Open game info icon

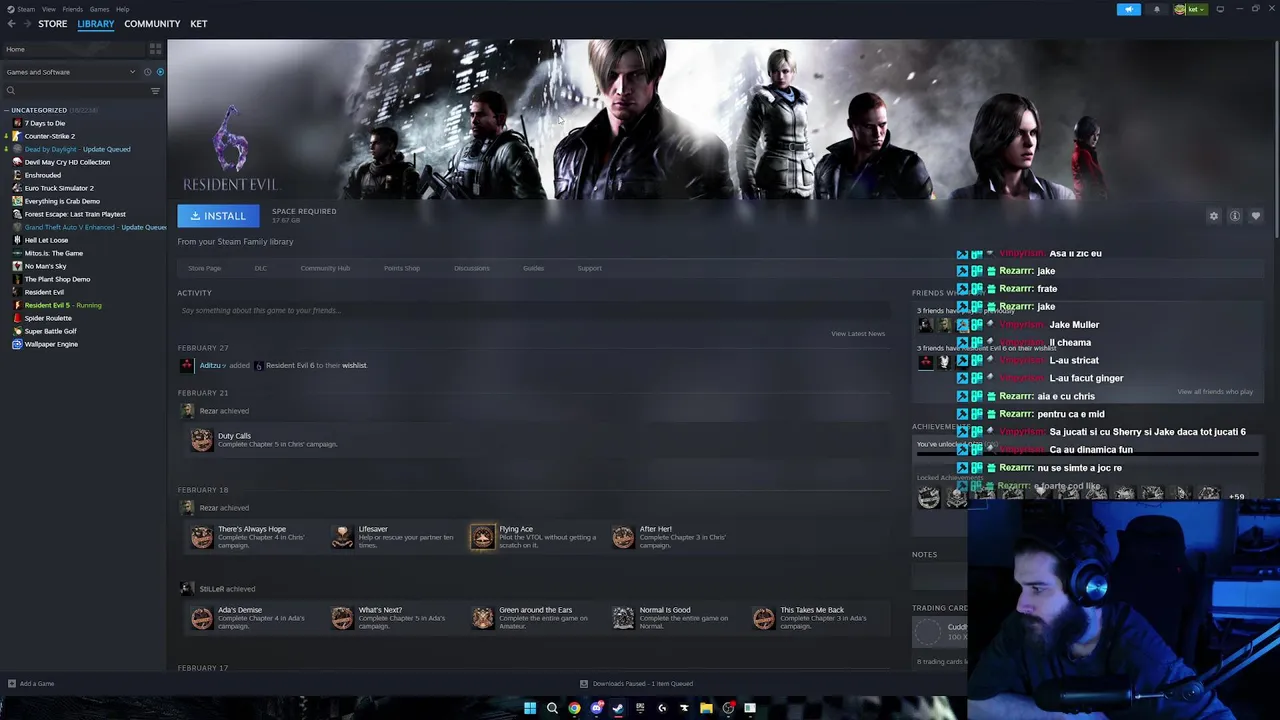[x=1235, y=216]
